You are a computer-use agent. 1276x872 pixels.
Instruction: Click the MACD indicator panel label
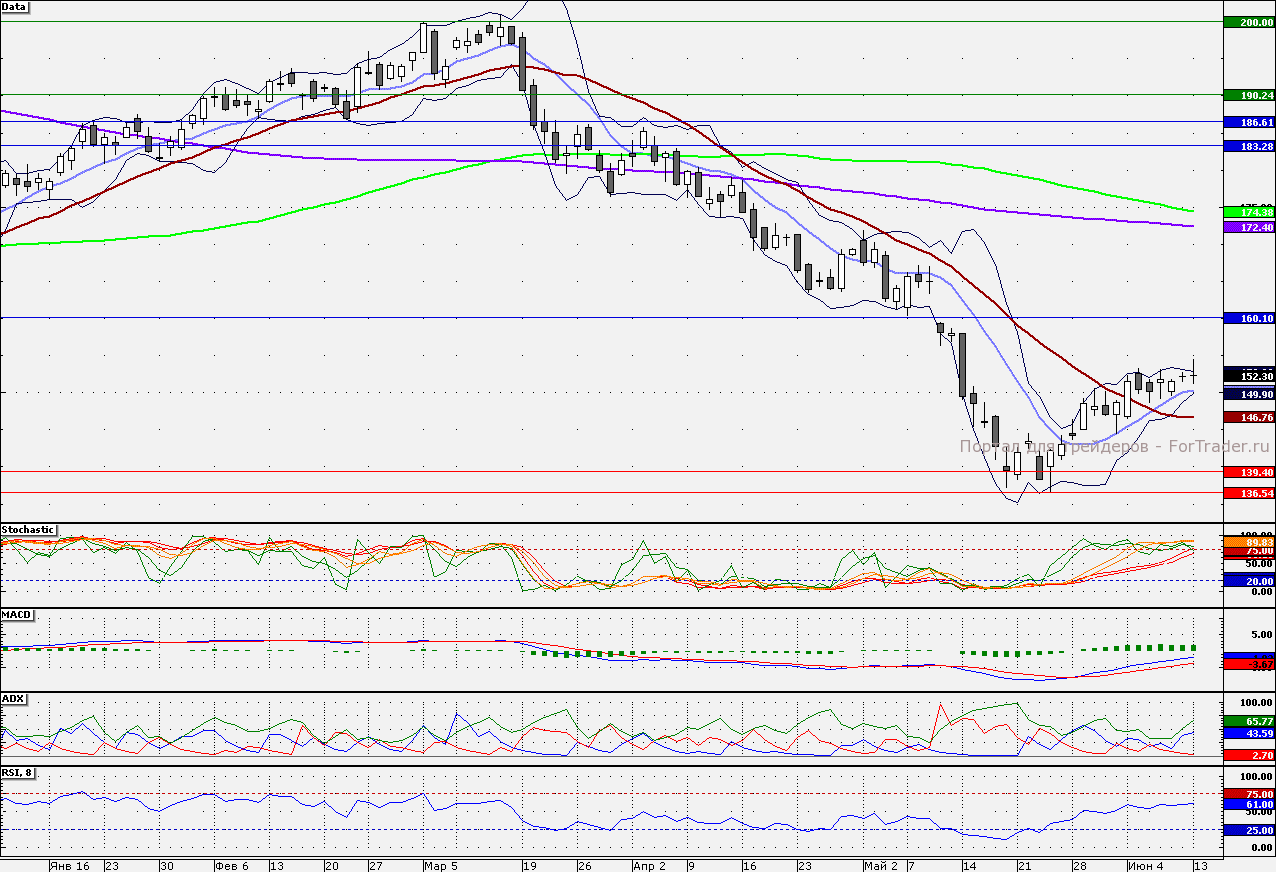tap(15, 611)
